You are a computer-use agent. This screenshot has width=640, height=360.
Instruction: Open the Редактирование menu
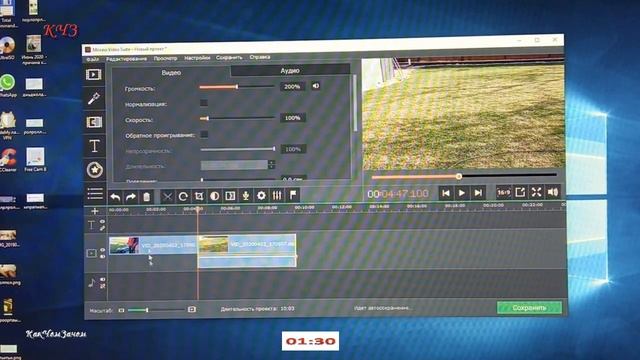(x=127, y=59)
